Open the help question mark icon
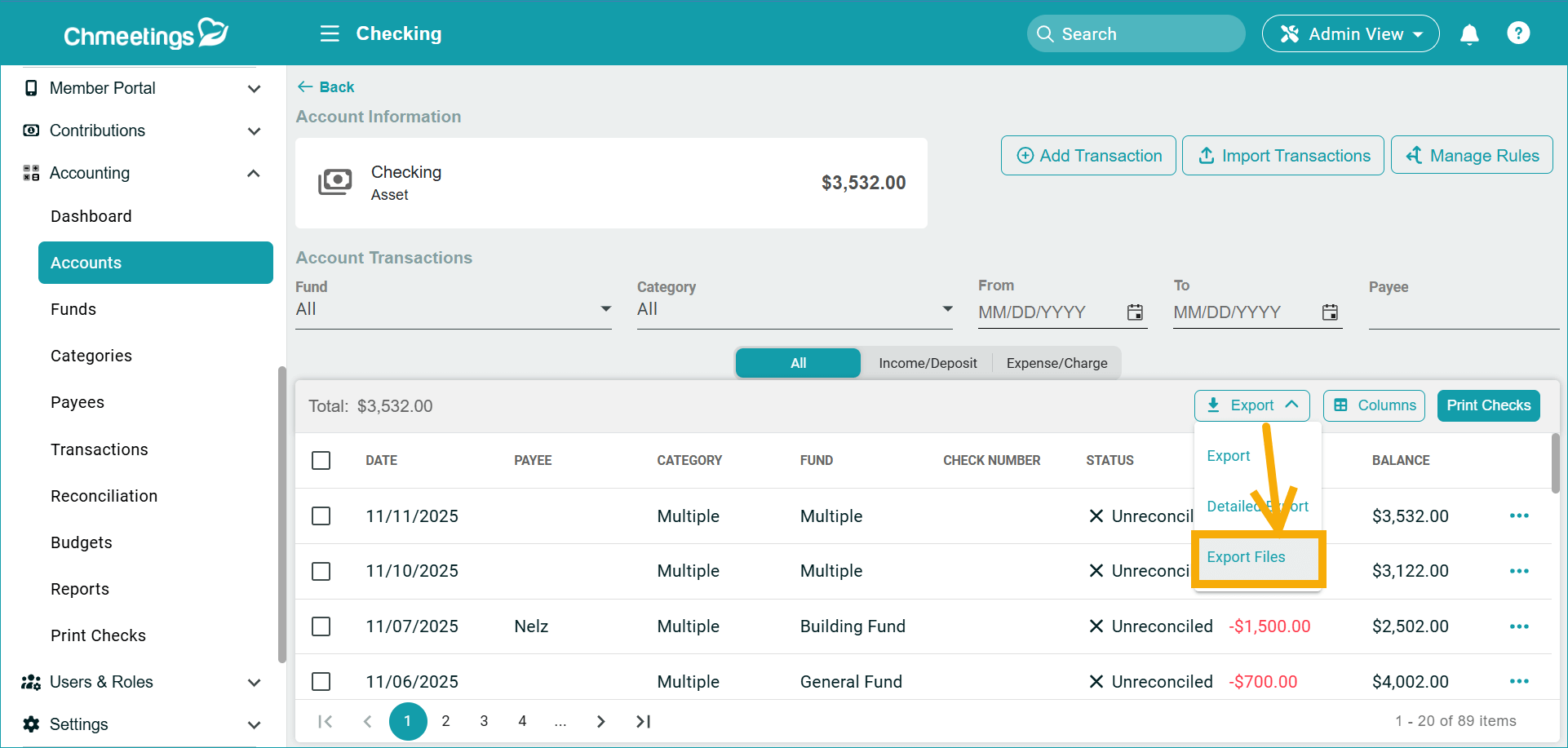Viewport: 1568px width, 748px height. 1517,33
